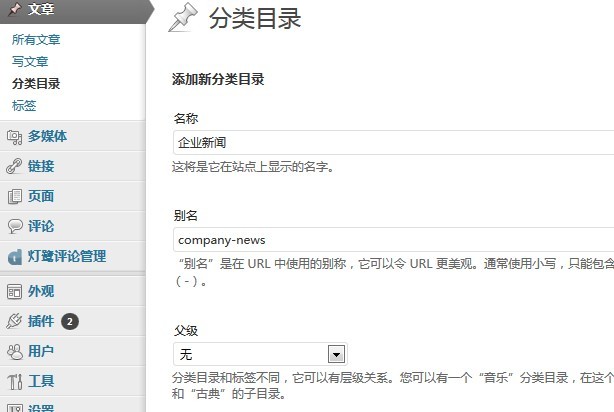Click the 链接 chain link icon
The width and height of the screenshot is (614, 412).
click(x=14, y=167)
